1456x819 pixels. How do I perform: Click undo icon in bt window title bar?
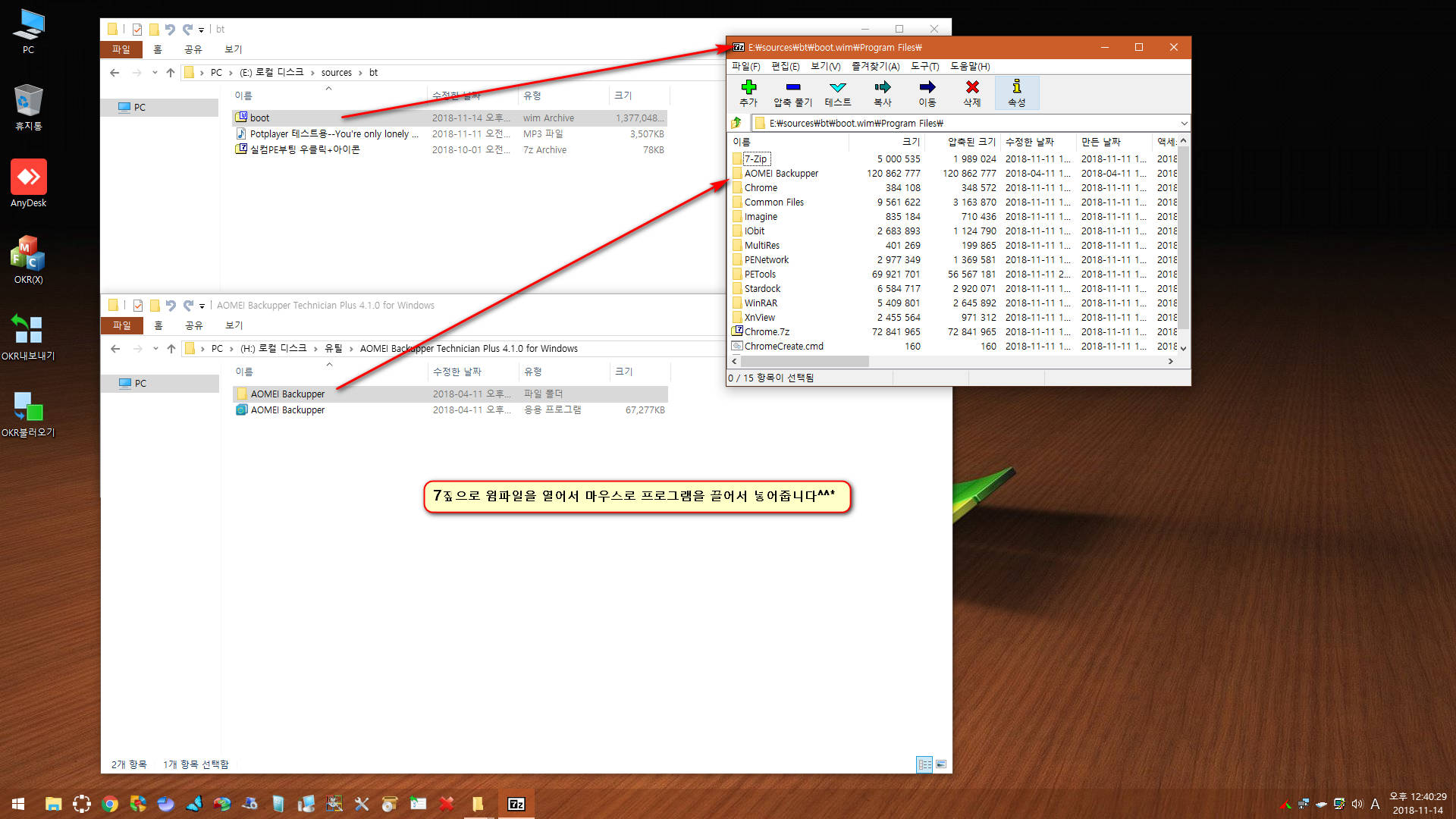click(170, 30)
